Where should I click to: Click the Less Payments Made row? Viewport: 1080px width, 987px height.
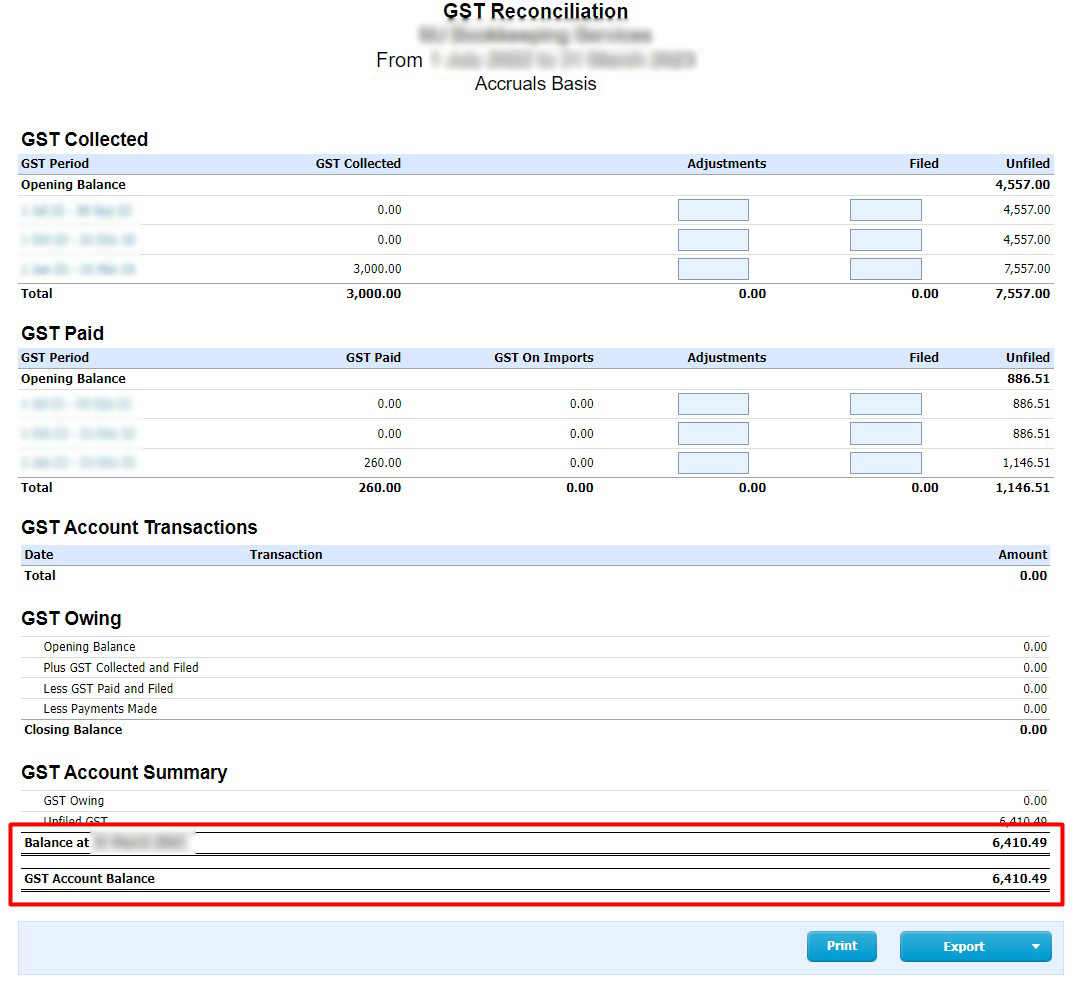[x=535, y=709]
